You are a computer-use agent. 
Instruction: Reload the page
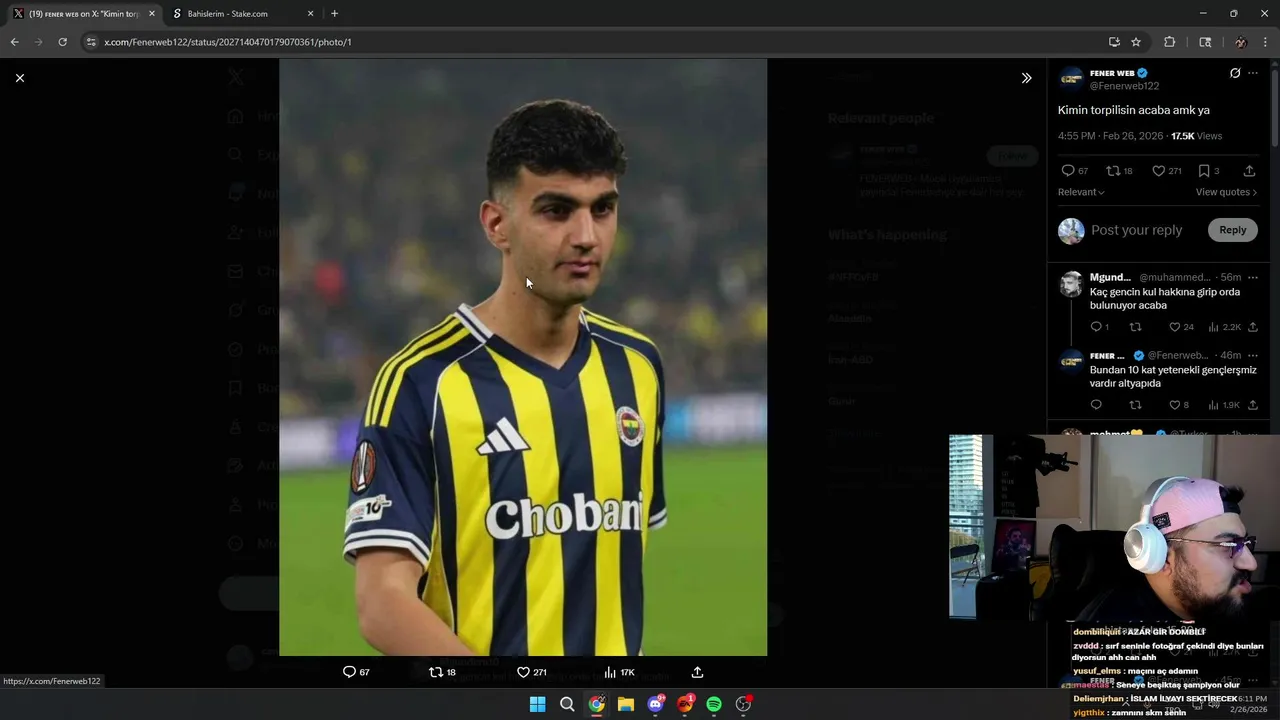point(62,42)
